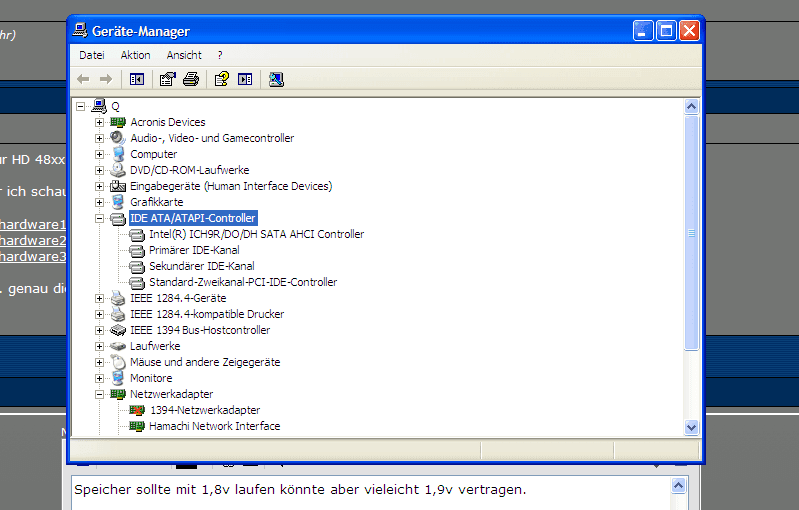Screen dimensions: 799x510
Task: Click the disabled 1394-Netzwerkadapter icon
Action: [x=137, y=410]
